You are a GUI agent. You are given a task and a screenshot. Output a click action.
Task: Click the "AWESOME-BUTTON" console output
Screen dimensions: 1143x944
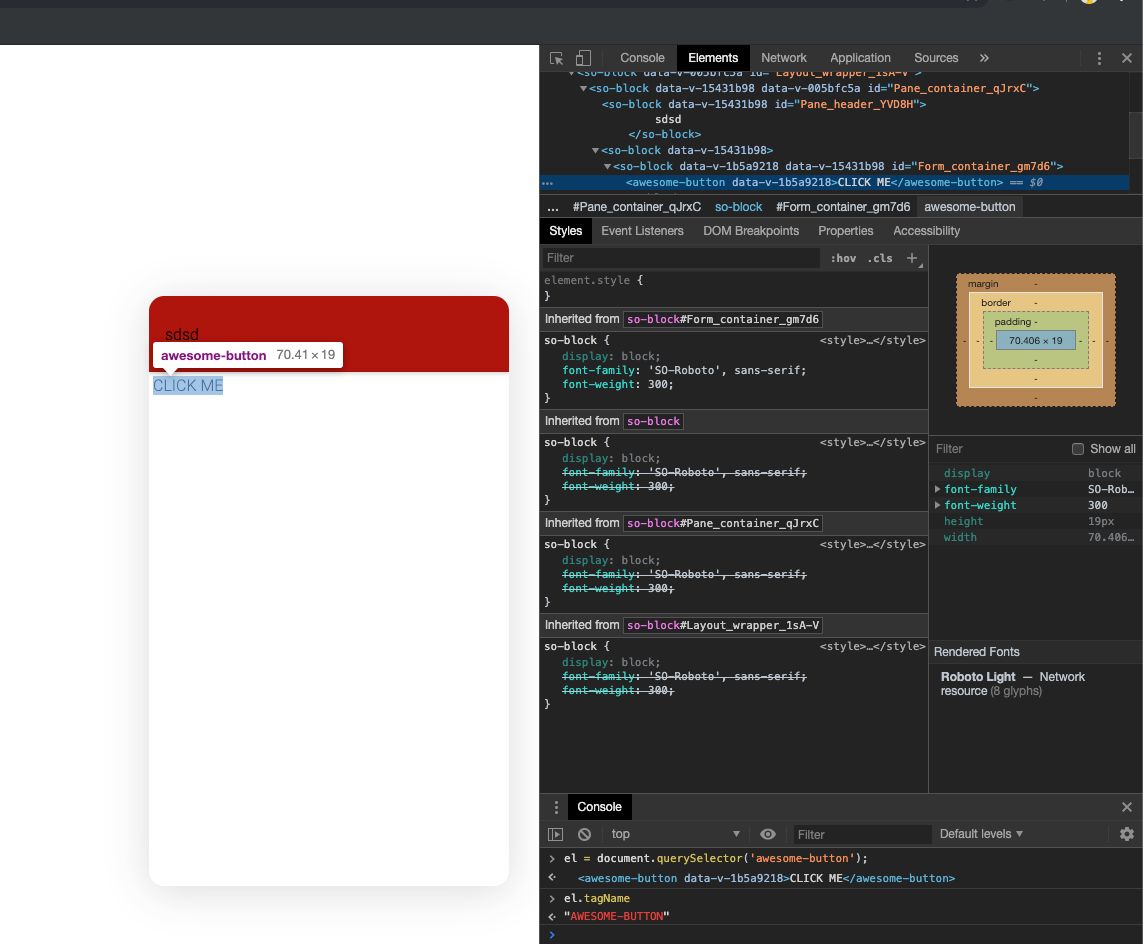tap(617, 916)
